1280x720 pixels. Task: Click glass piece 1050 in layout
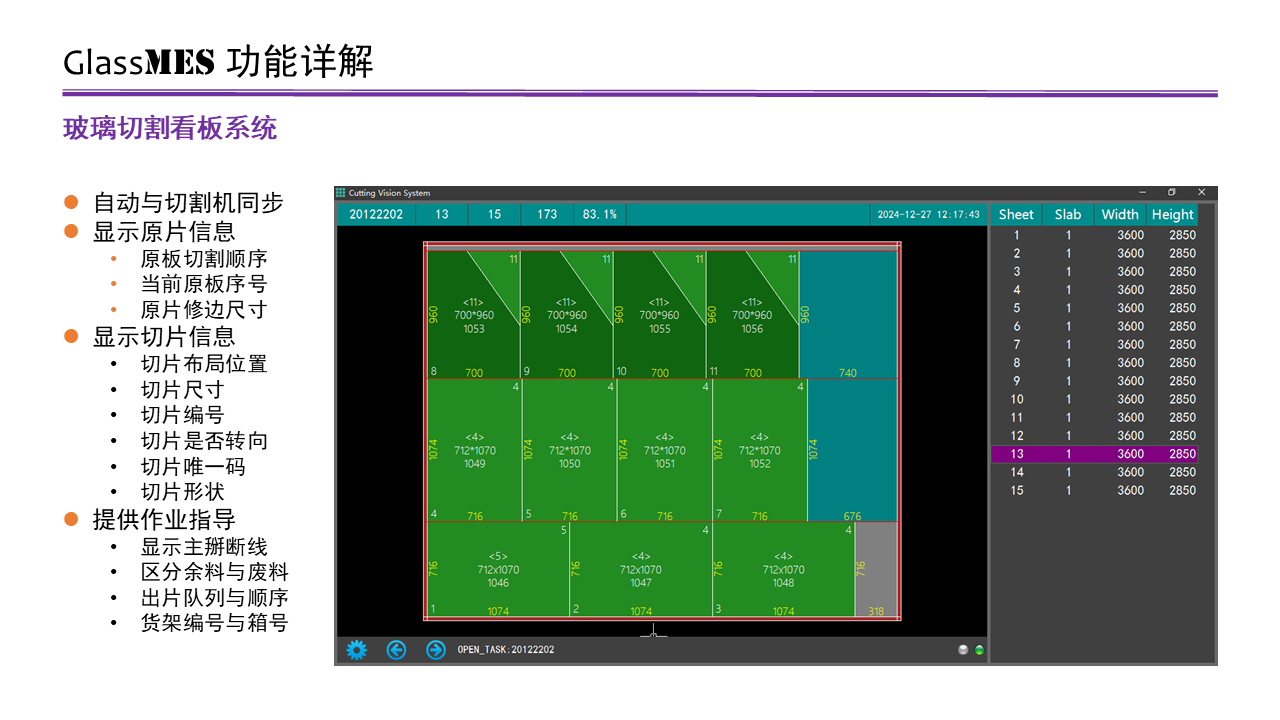[x=569, y=450]
